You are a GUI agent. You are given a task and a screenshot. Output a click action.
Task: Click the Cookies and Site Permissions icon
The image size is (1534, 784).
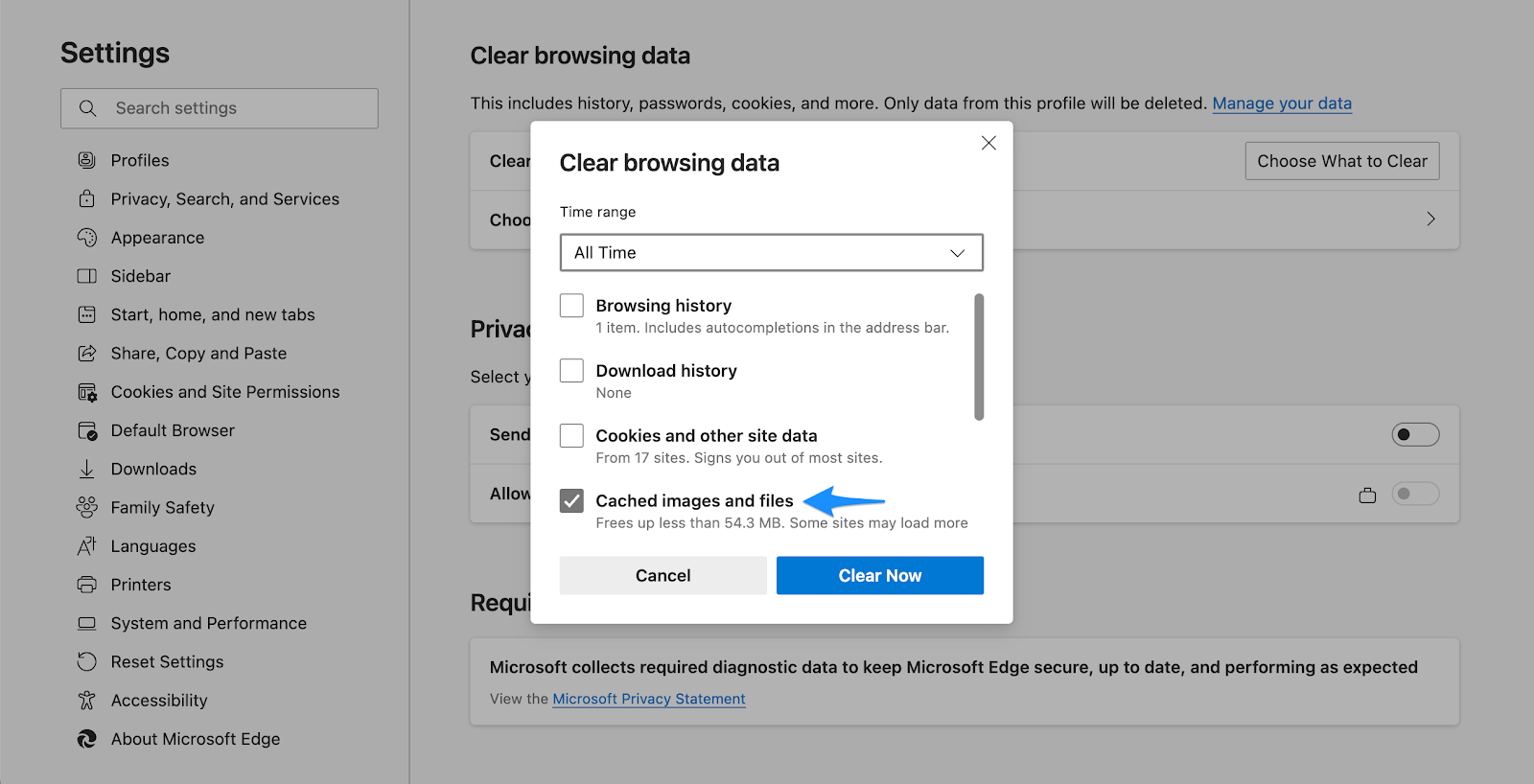point(86,392)
